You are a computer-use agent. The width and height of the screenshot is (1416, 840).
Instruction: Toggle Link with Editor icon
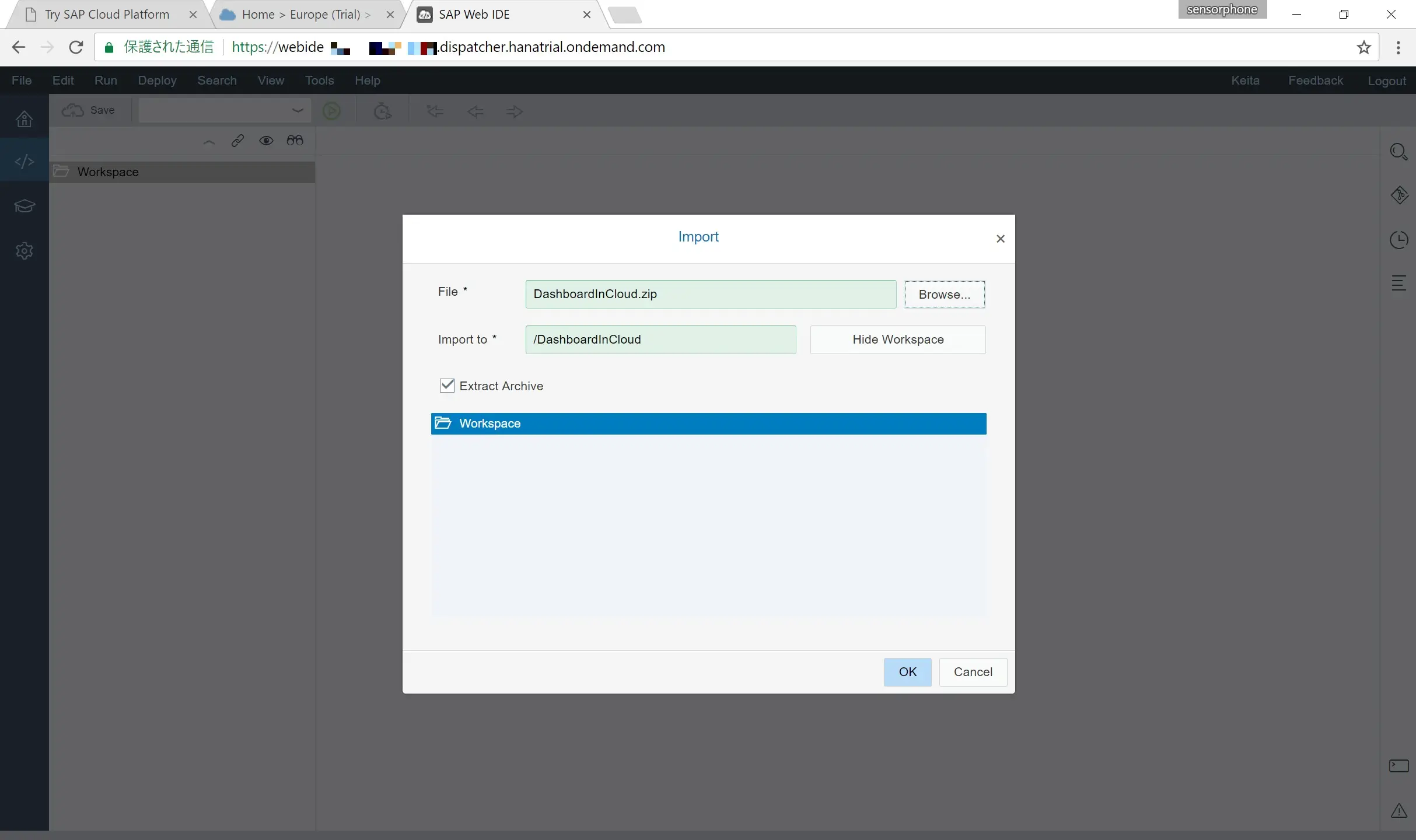[237, 141]
